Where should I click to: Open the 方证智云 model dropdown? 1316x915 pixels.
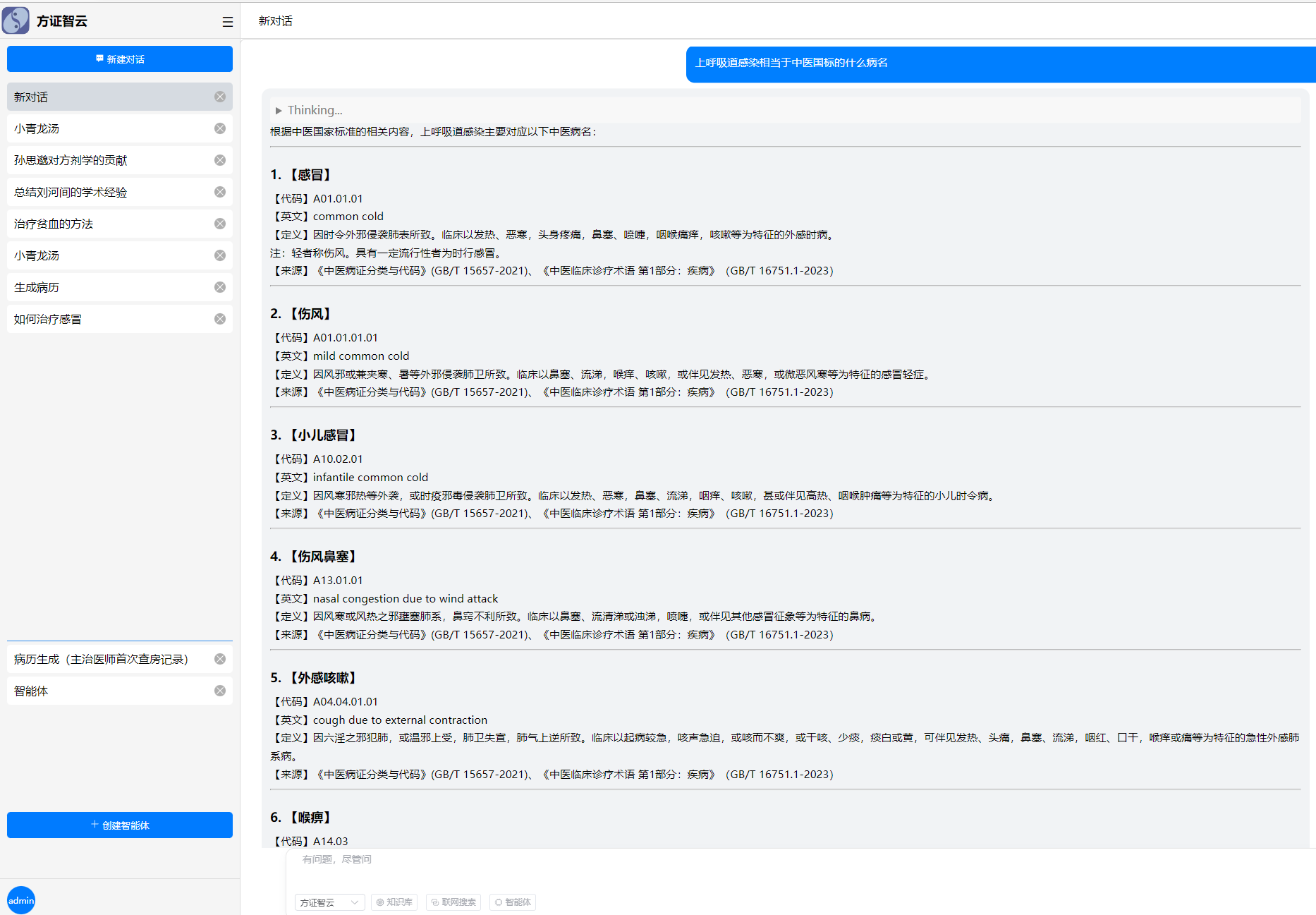tap(329, 902)
